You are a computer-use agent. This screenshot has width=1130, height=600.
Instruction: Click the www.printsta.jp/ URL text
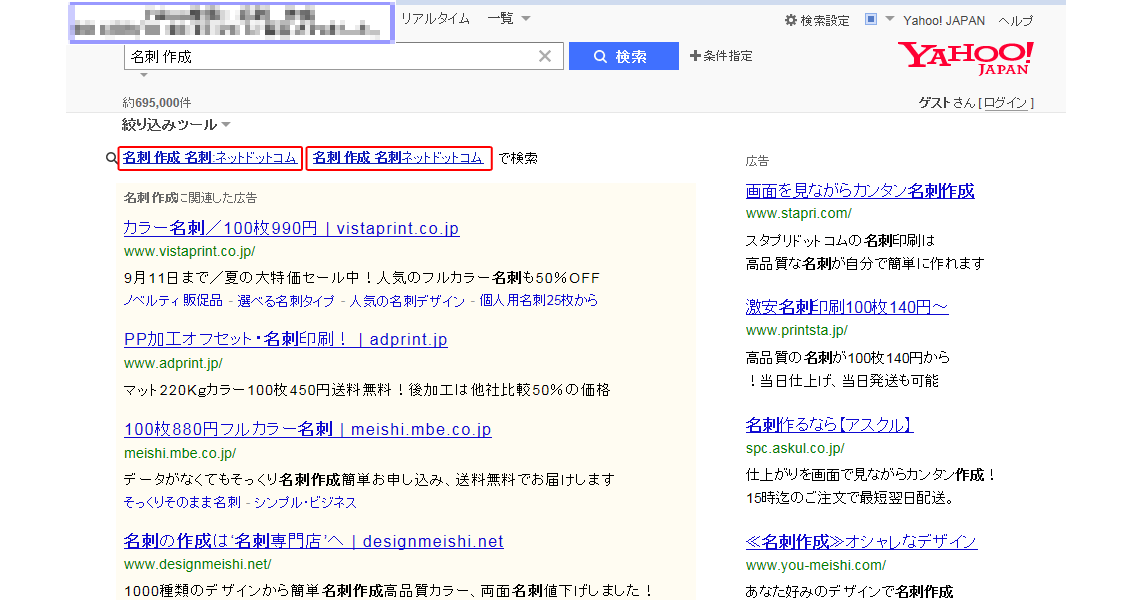pos(796,331)
